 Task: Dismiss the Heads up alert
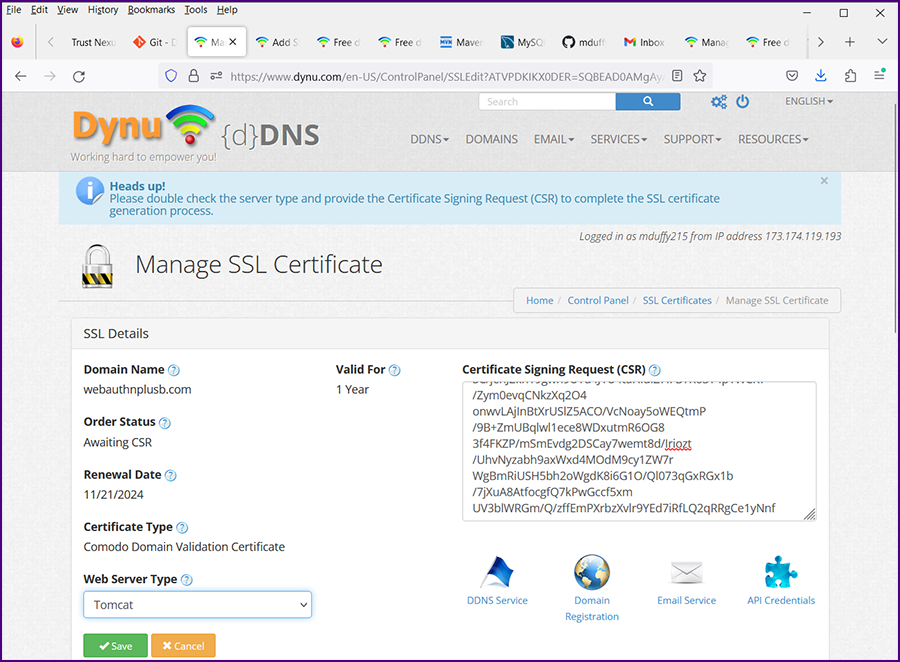pos(824,181)
